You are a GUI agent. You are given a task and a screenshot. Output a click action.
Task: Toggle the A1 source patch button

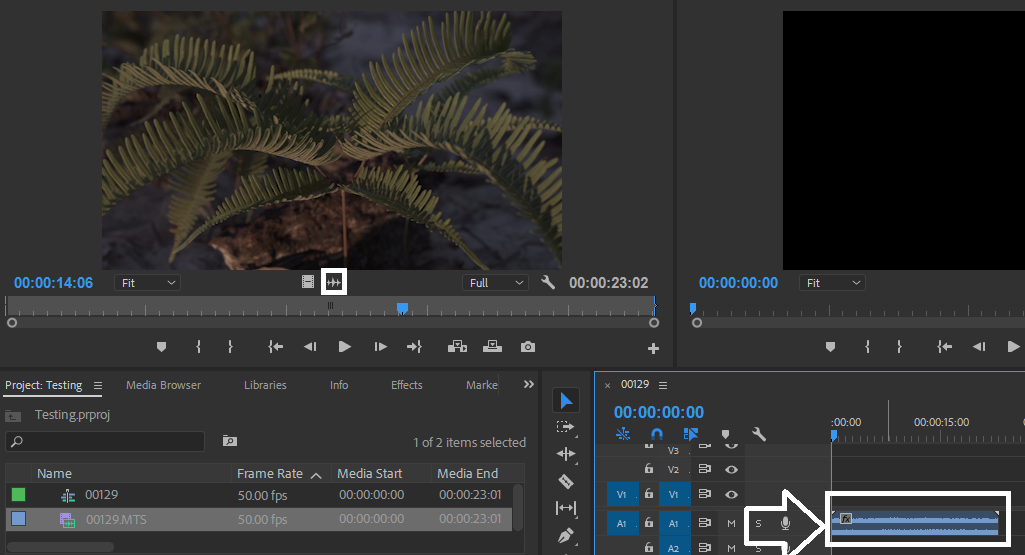pos(622,523)
